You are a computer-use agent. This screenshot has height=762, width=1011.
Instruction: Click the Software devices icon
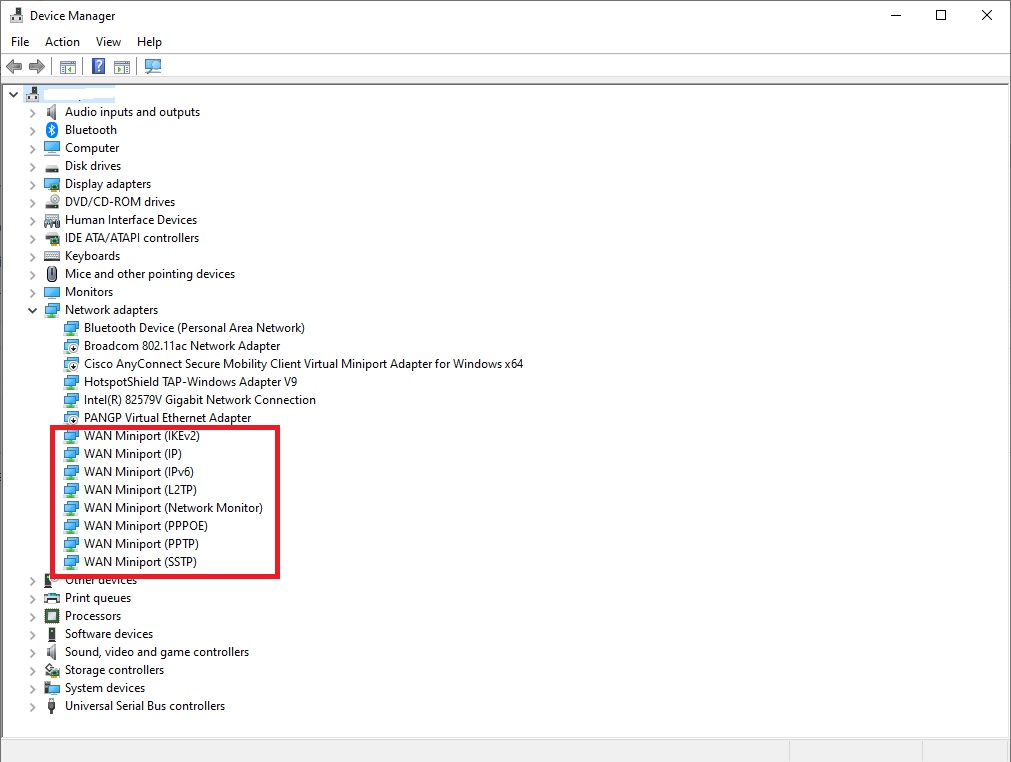(52, 634)
